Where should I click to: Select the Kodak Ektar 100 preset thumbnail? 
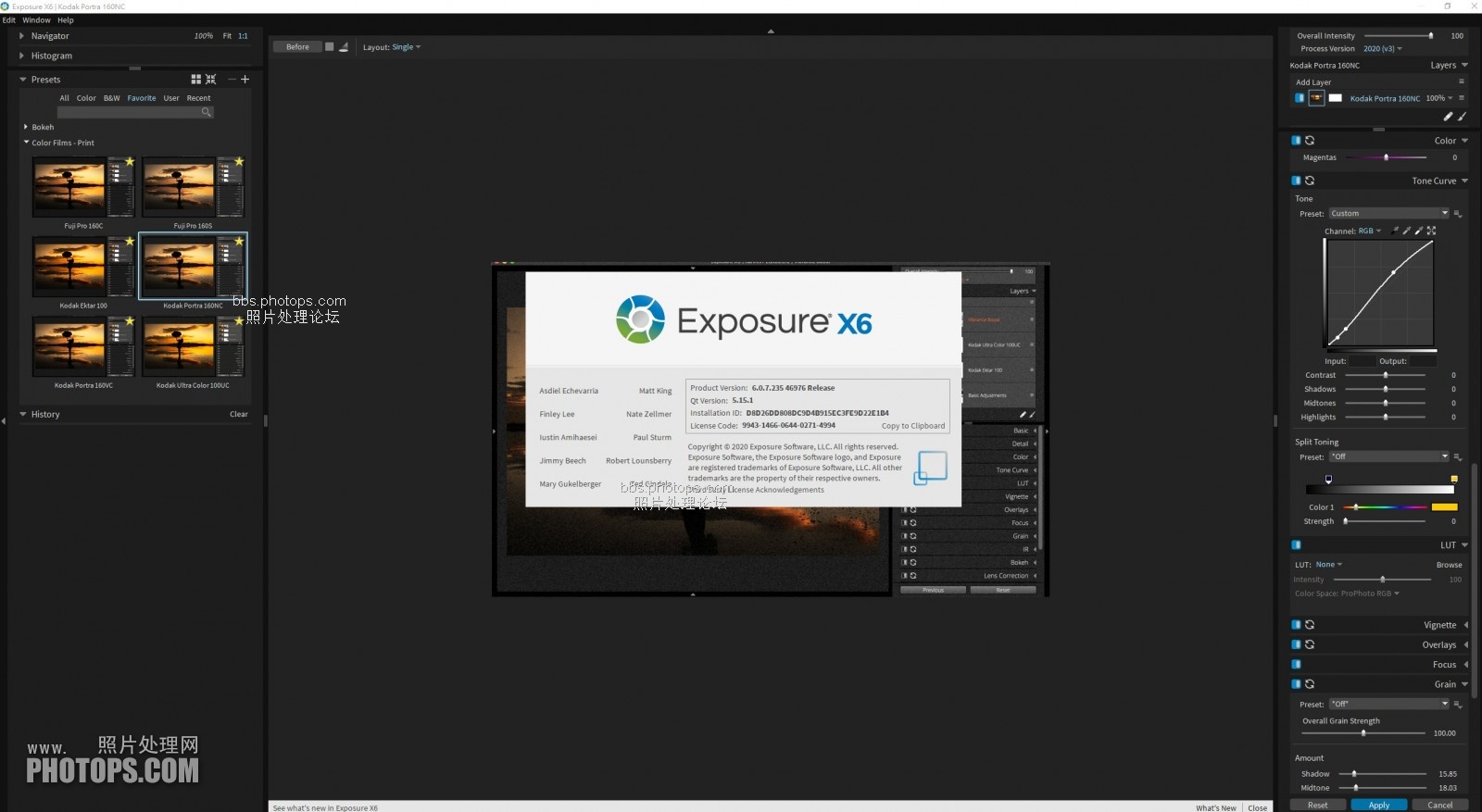point(83,267)
